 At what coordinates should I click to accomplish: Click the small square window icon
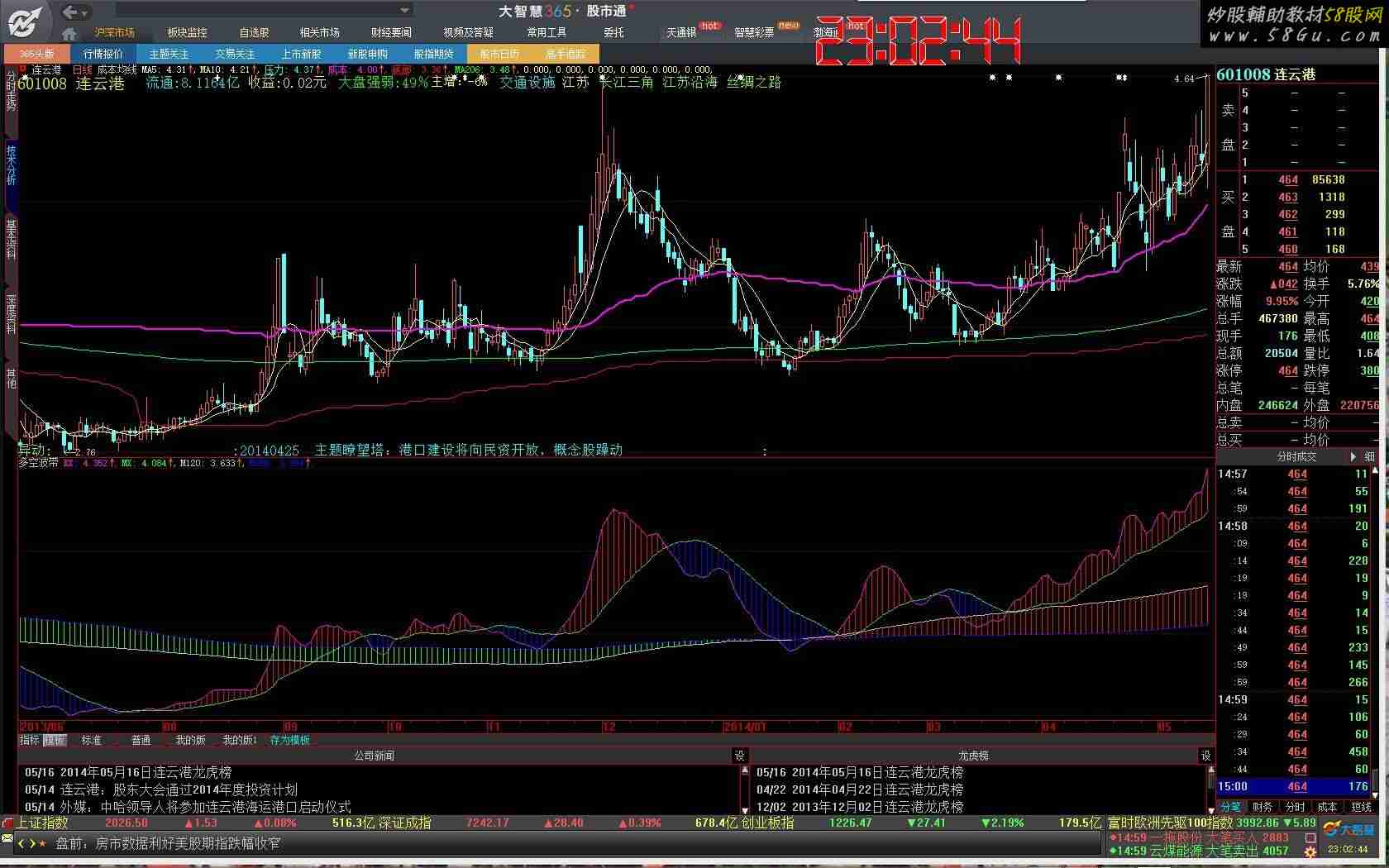[x=1310, y=837]
